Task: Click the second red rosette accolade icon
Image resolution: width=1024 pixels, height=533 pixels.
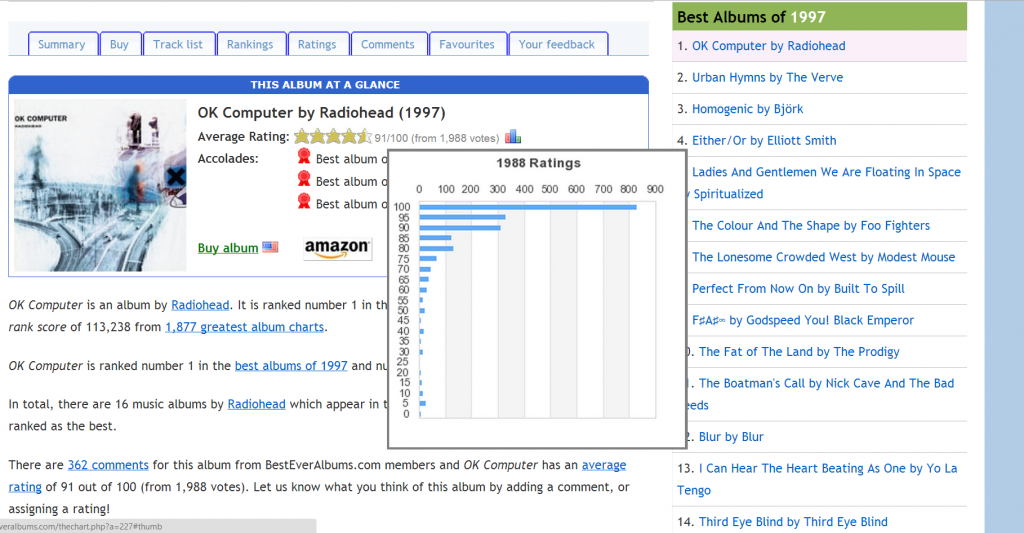Action: (304, 180)
